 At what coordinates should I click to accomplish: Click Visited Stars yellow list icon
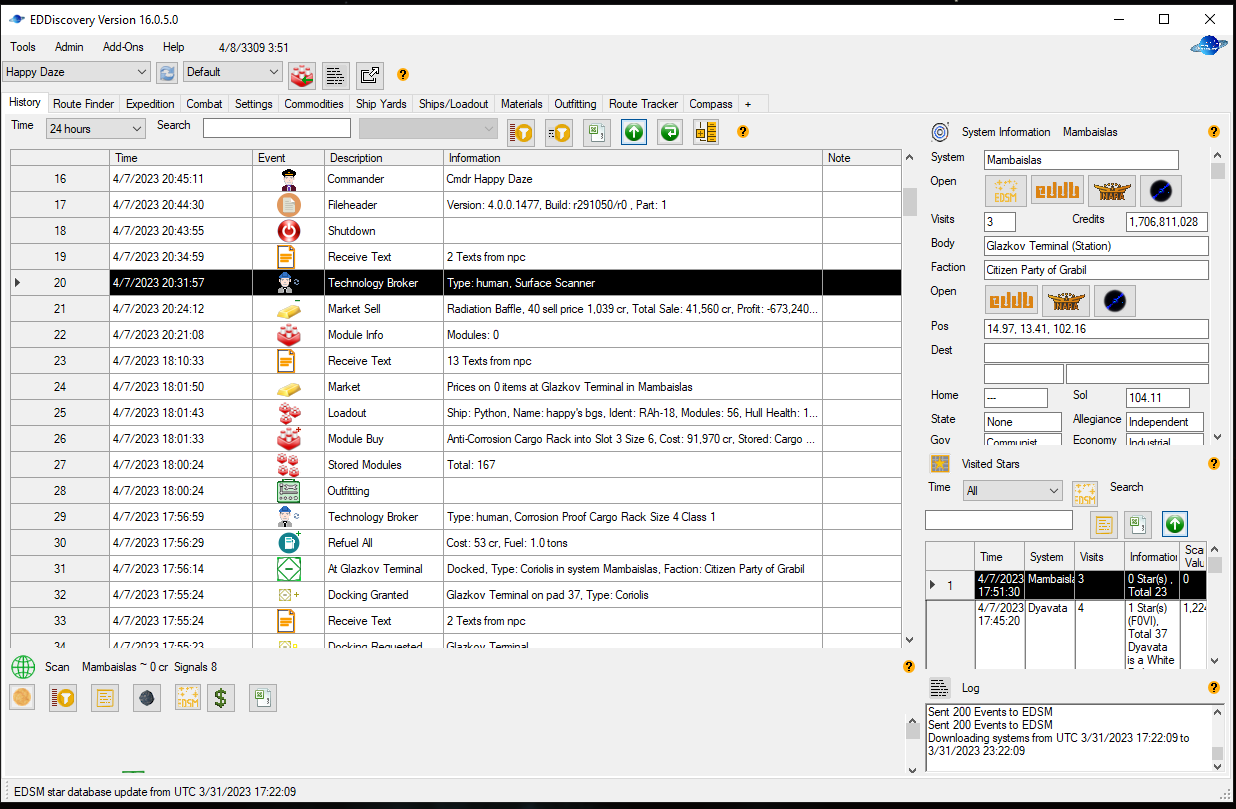[1104, 524]
